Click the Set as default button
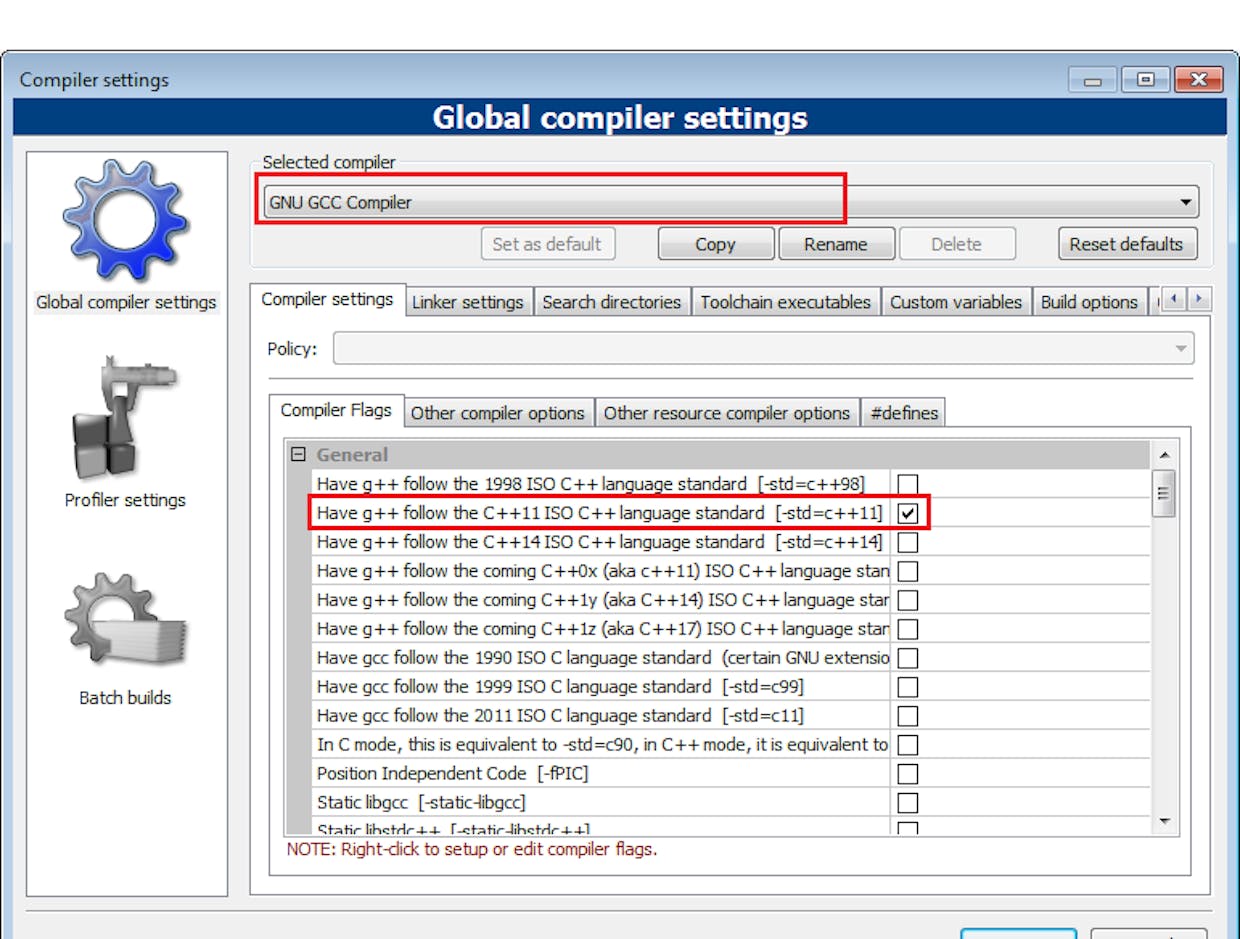1240x939 pixels. coord(547,244)
